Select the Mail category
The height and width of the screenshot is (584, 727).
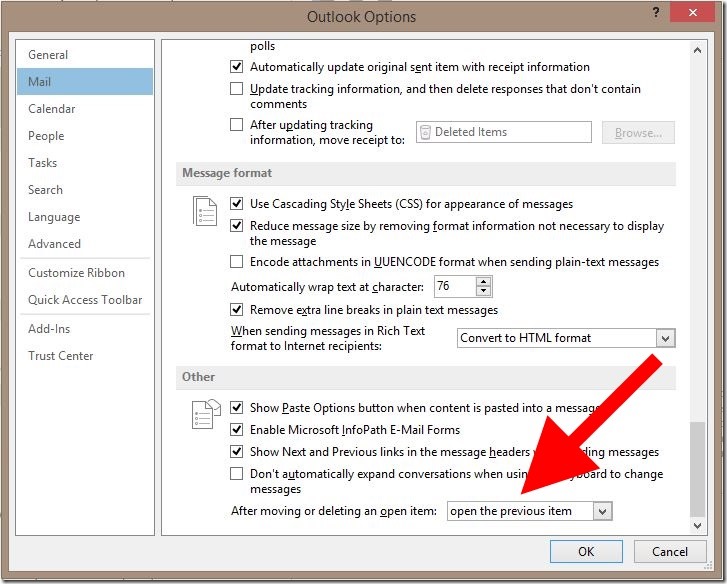[x=85, y=82]
